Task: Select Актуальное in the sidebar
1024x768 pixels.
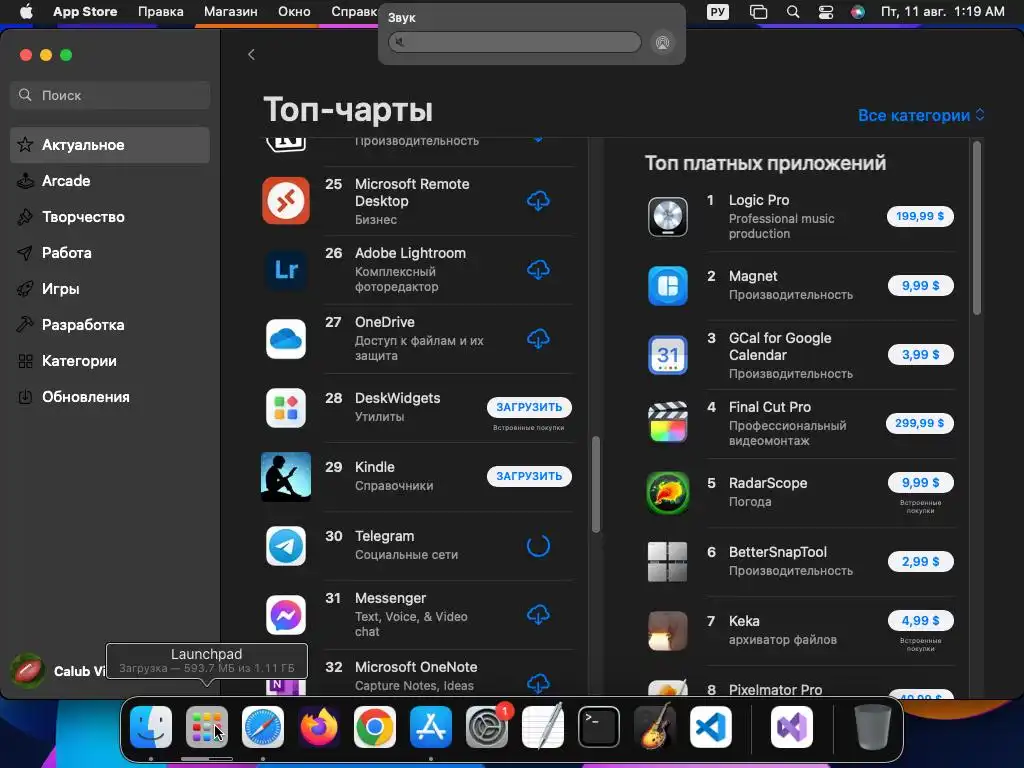Action: (110, 145)
